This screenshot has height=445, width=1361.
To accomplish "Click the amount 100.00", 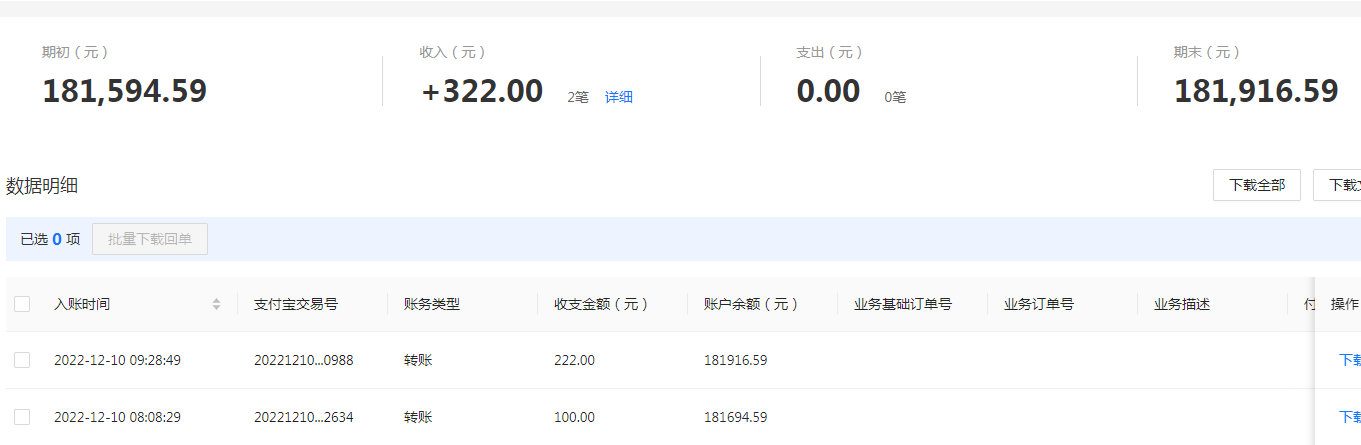I will (574, 417).
